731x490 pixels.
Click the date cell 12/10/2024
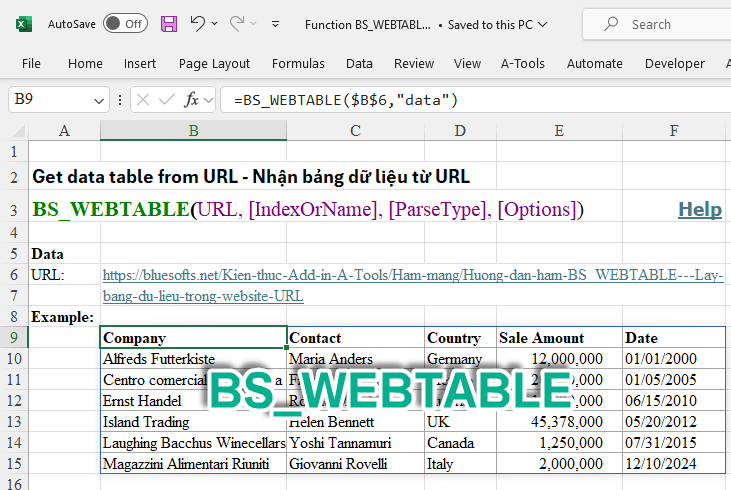click(x=674, y=463)
